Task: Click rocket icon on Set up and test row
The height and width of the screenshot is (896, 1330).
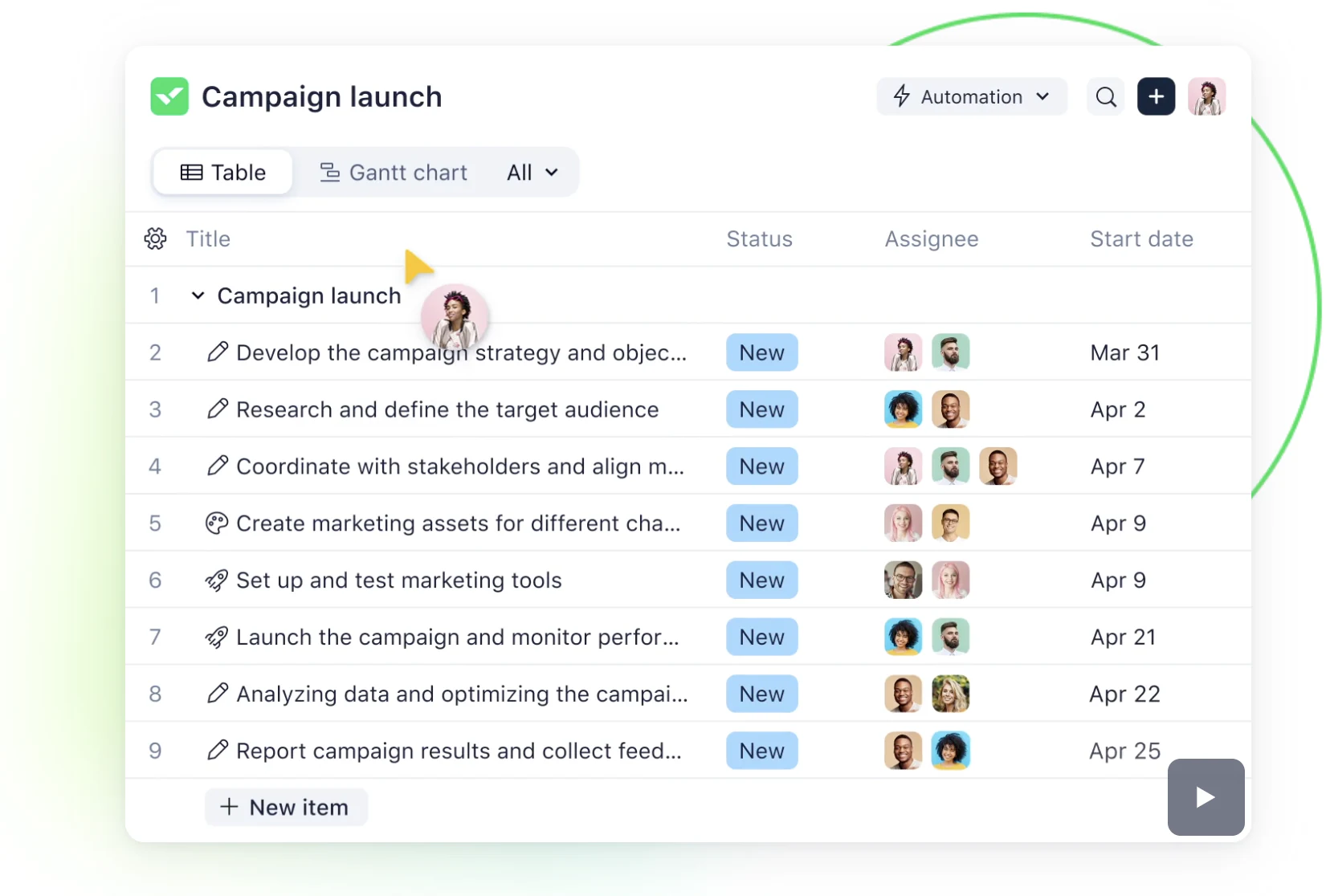Action: tap(217, 580)
